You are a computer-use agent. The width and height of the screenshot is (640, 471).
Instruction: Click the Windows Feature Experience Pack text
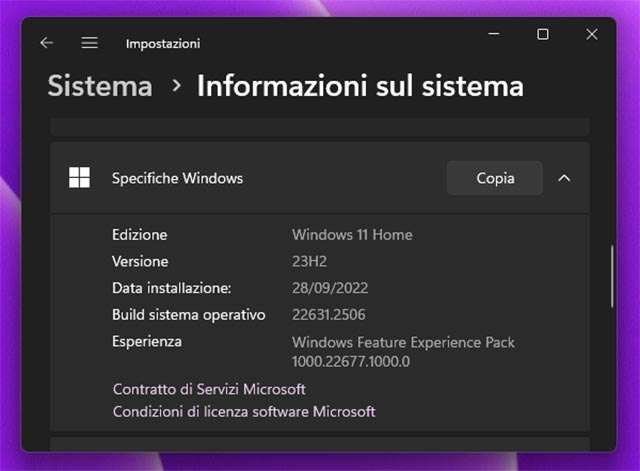tap(403, 342)
